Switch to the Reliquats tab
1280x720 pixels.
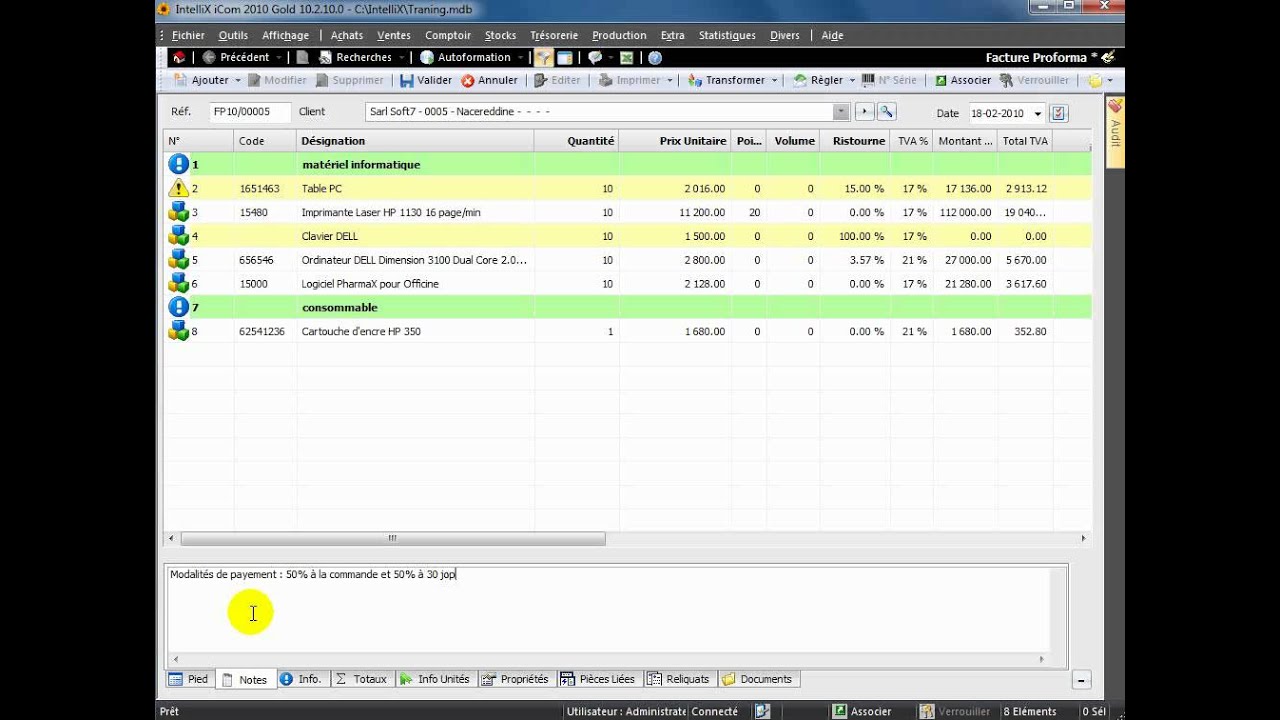679,679
